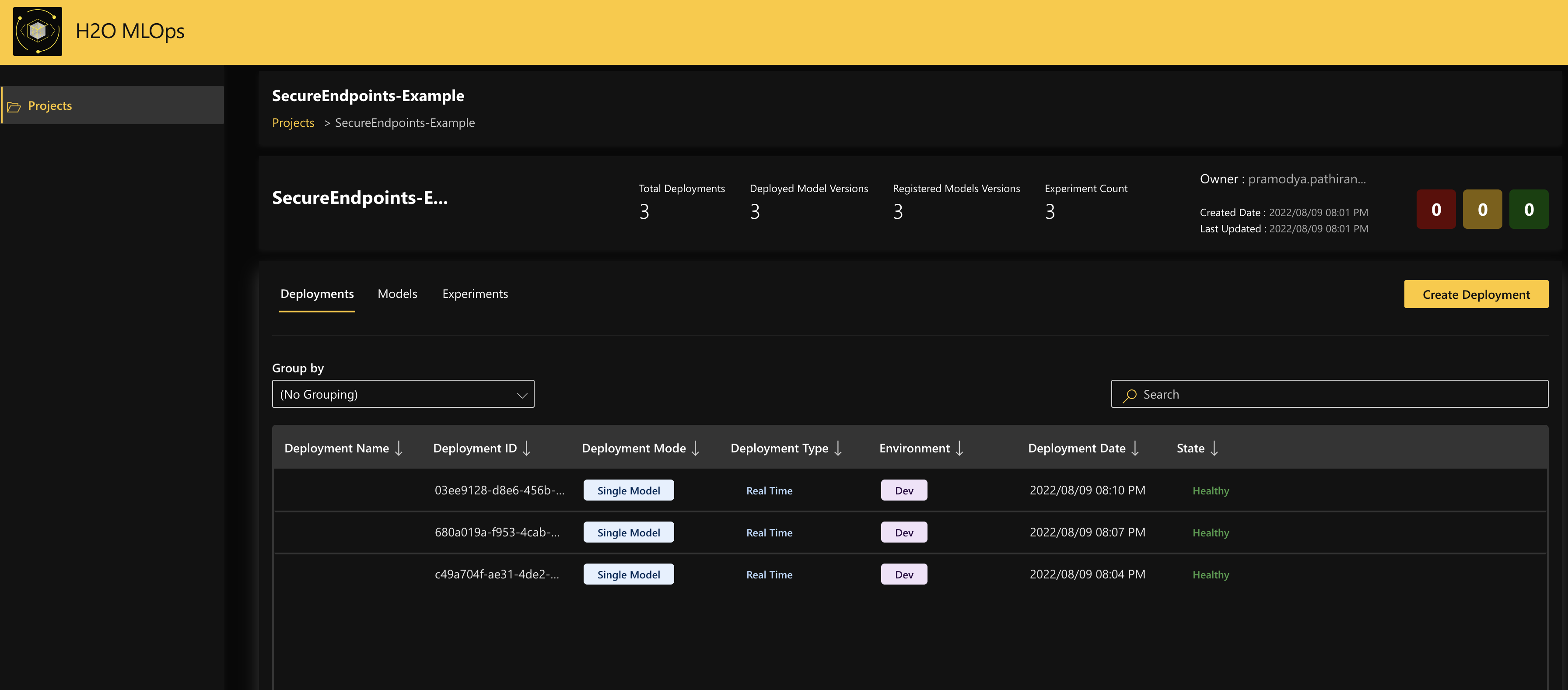Click the red status counter badge
Screen dimensions: 1568x690
(1436, 210)
